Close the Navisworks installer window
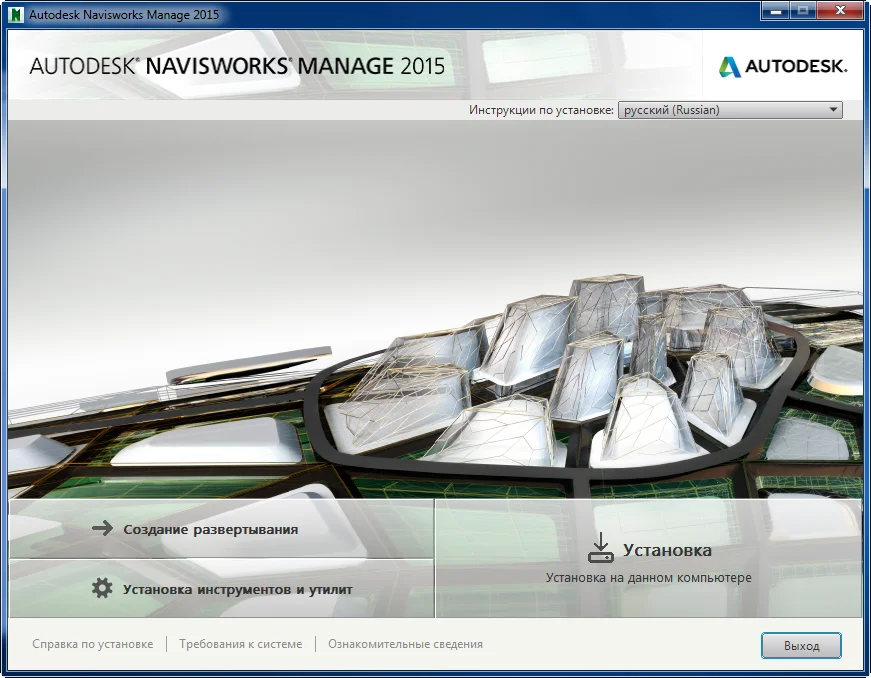Image resolution: width=871 pixels, height=678 pixels. point(838,12)
